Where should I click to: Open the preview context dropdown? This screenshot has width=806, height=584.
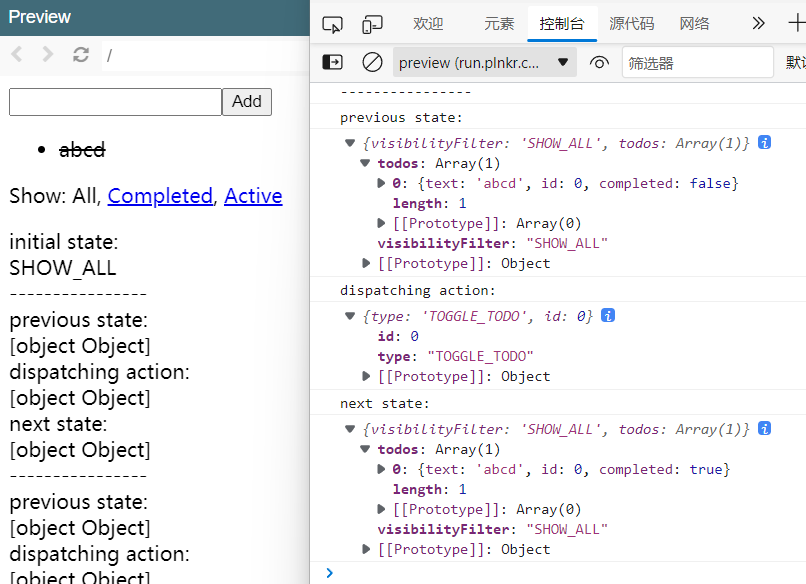[x=484, y=63]
